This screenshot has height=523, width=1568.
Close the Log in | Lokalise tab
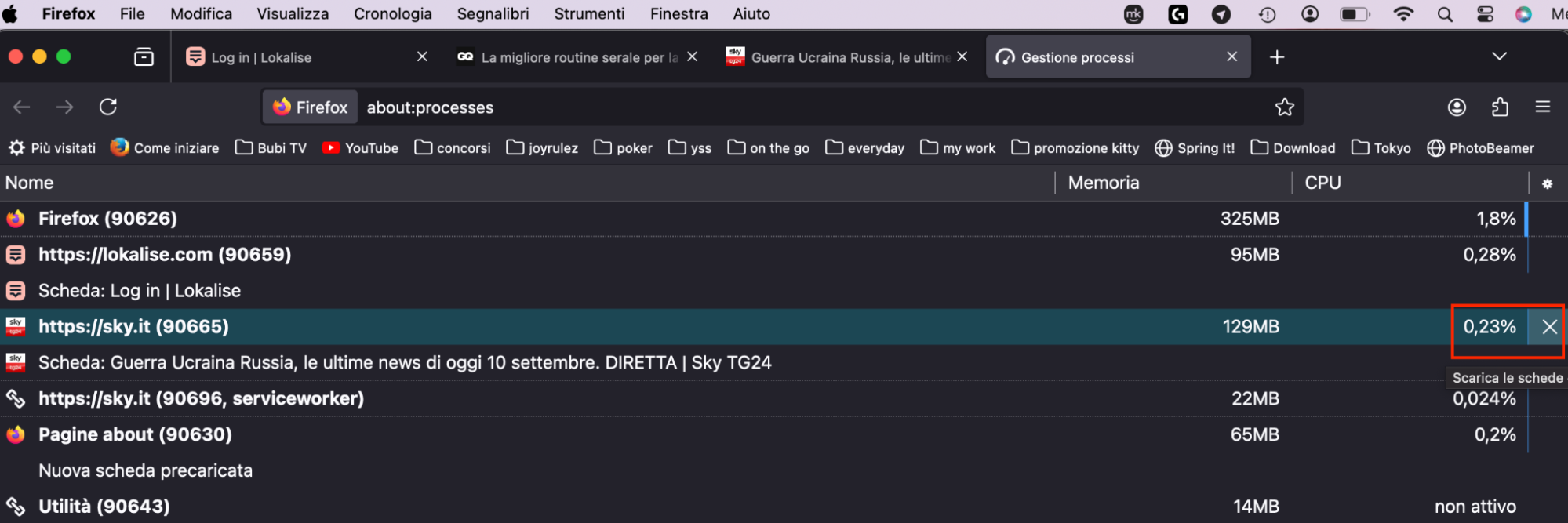[422, 56]
